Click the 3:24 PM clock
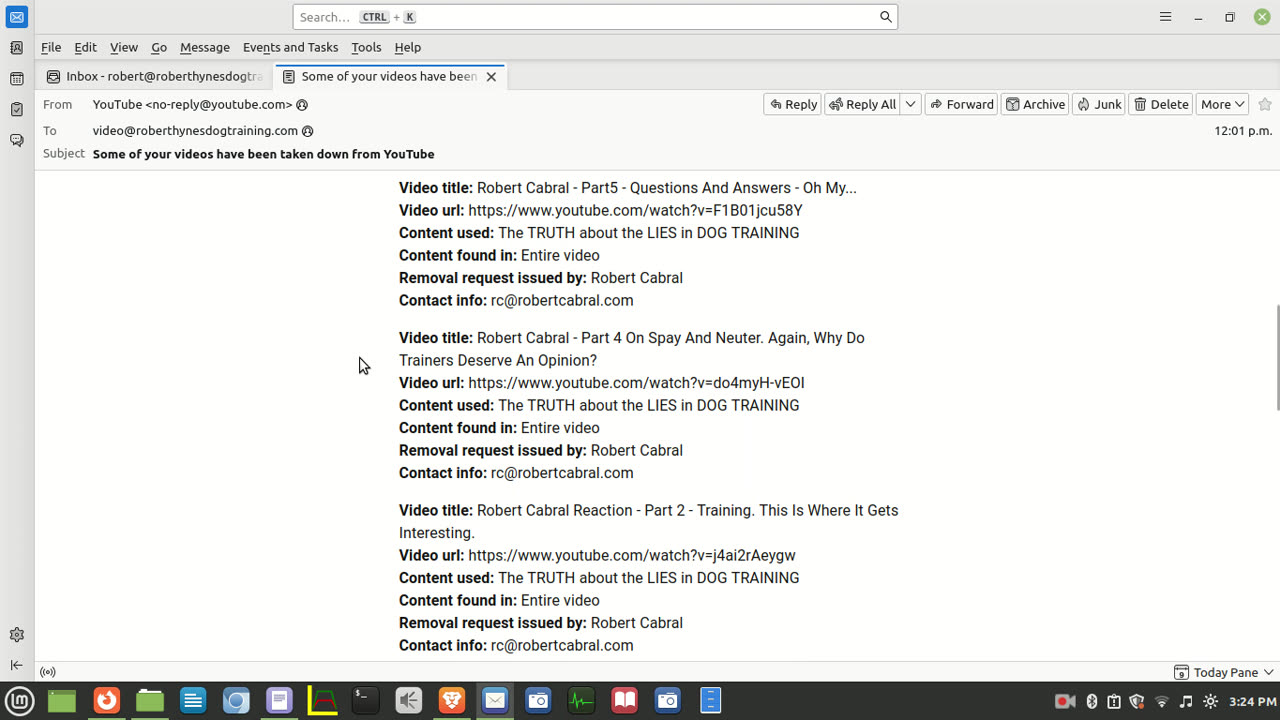Viewport: 1280px width, 720px height. (1251, 702)
